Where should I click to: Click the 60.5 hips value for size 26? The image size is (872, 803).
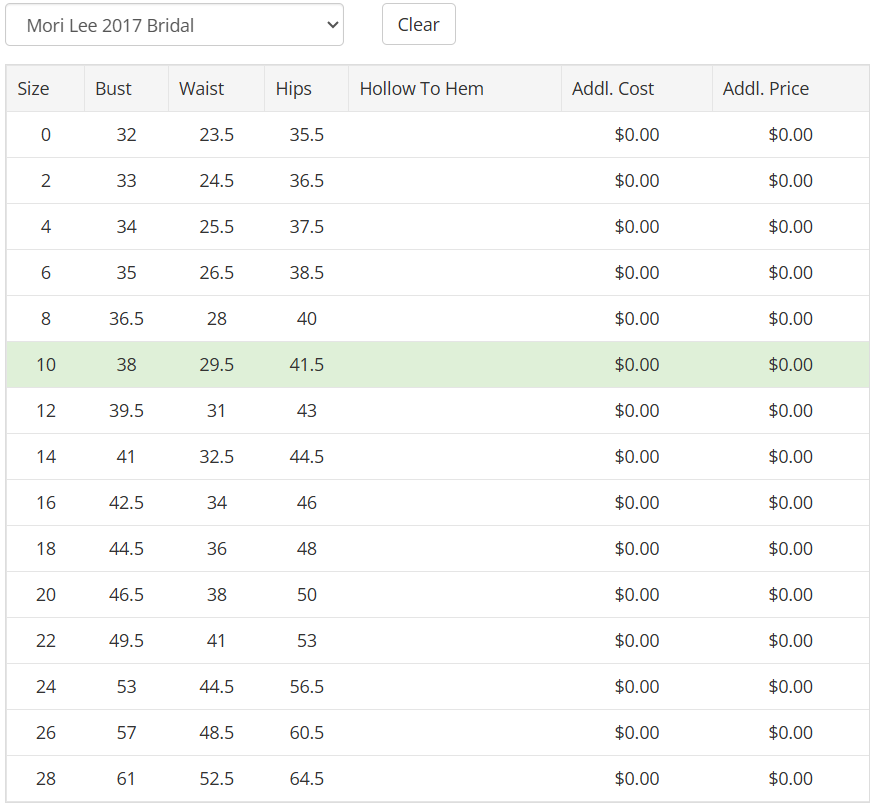click(306, 732)
